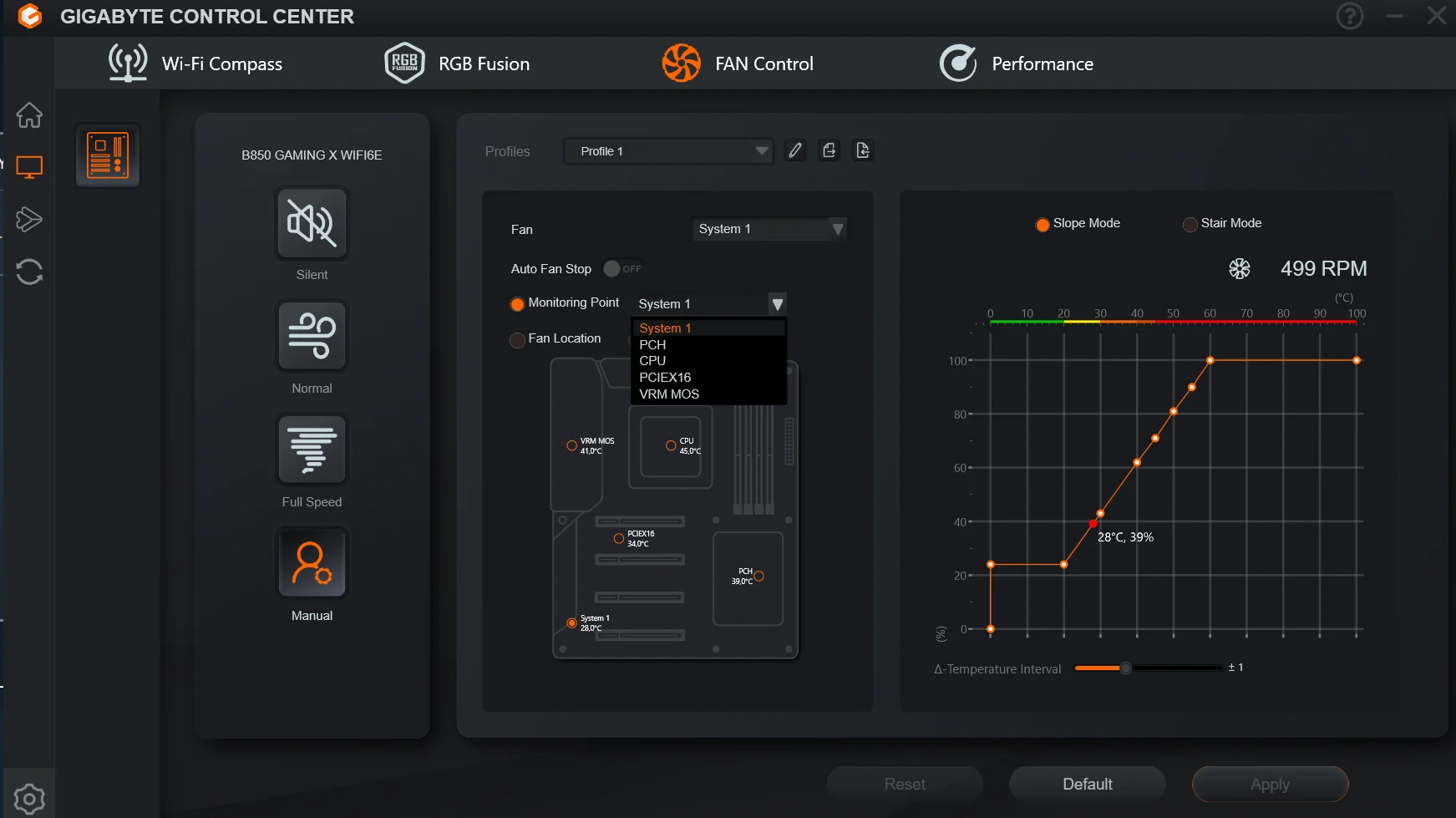Select the fan curve node at 30°C
Viewport: 1456px width, 818px height.
(1100, 514)
